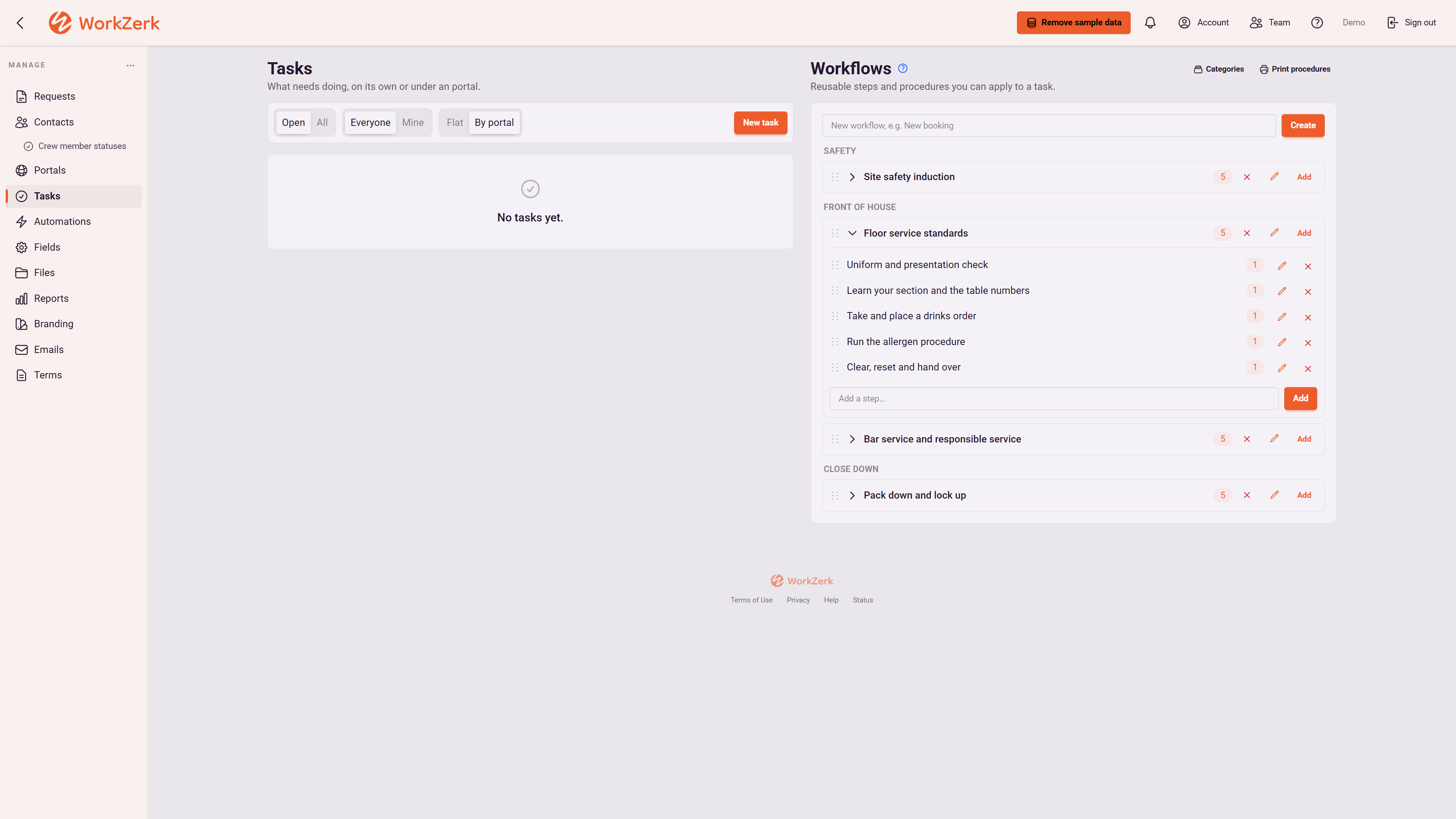
Task: Open Portals sidebar item
Action: [74, 170]
